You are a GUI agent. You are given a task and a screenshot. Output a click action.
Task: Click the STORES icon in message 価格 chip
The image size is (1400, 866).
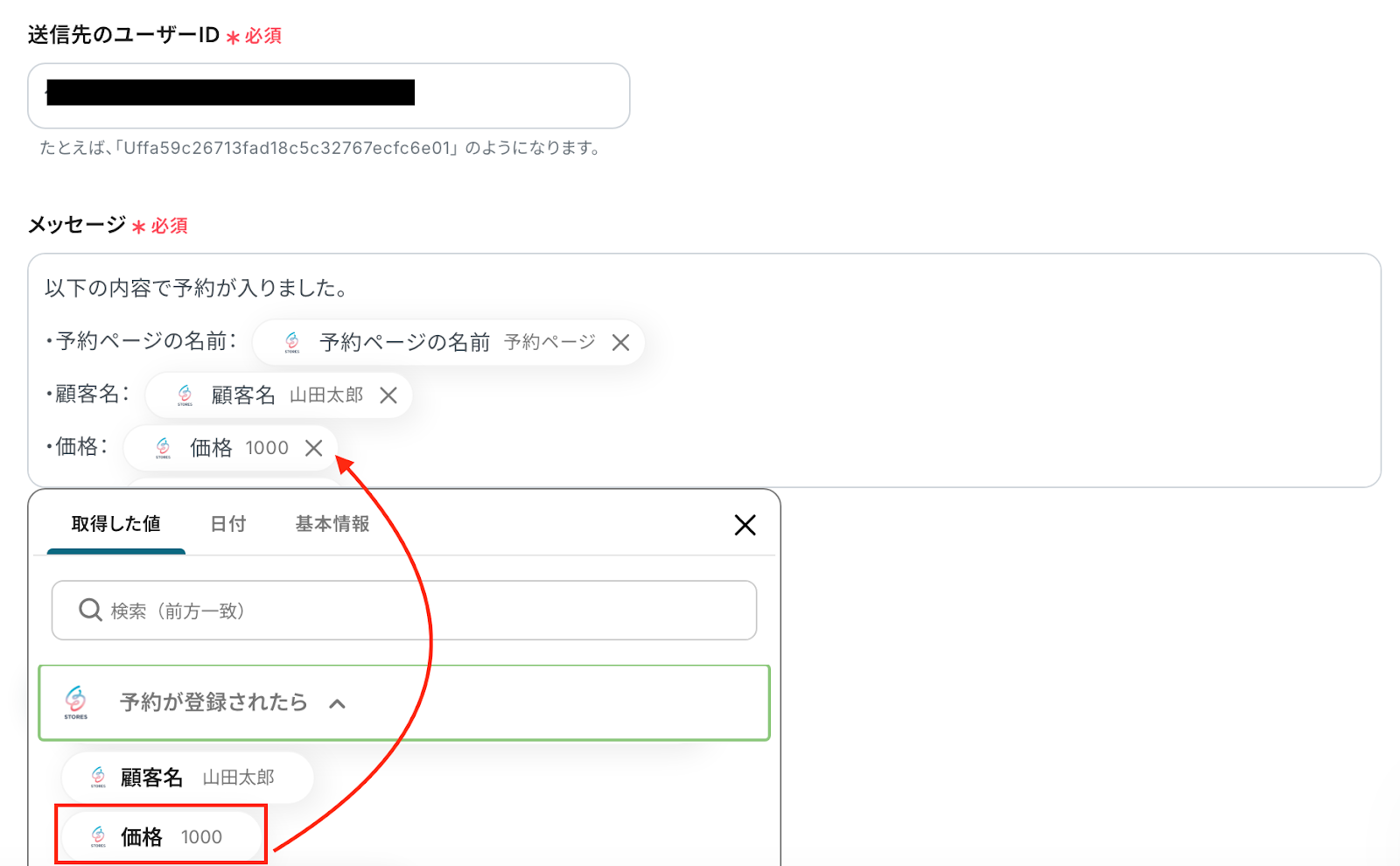coord(164,448)
